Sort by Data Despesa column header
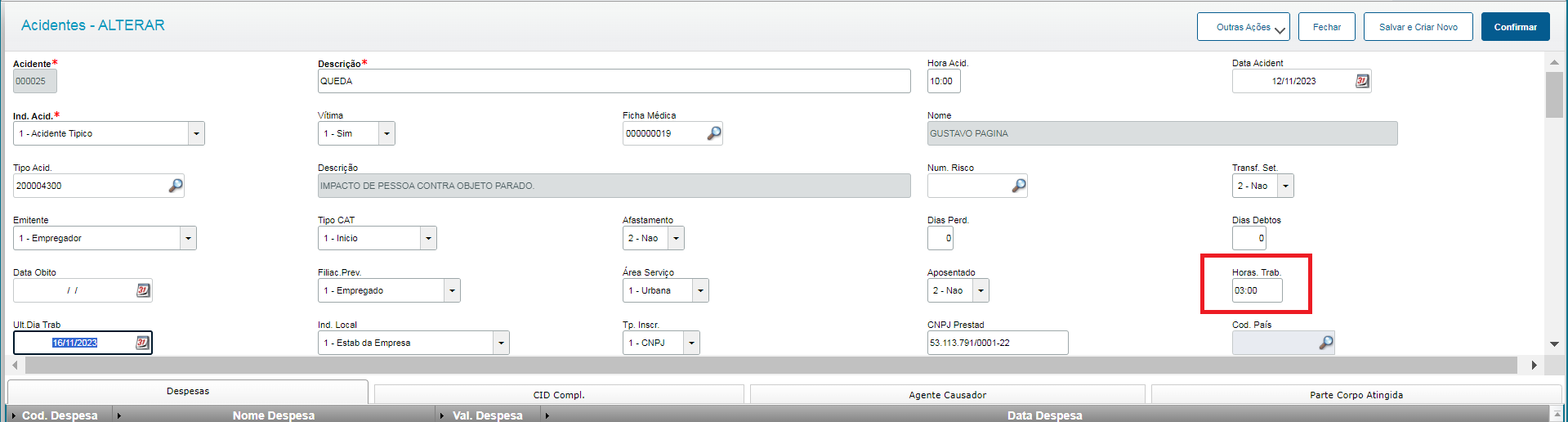This screenshot has height=422, width=1568. pos(1044,415)
